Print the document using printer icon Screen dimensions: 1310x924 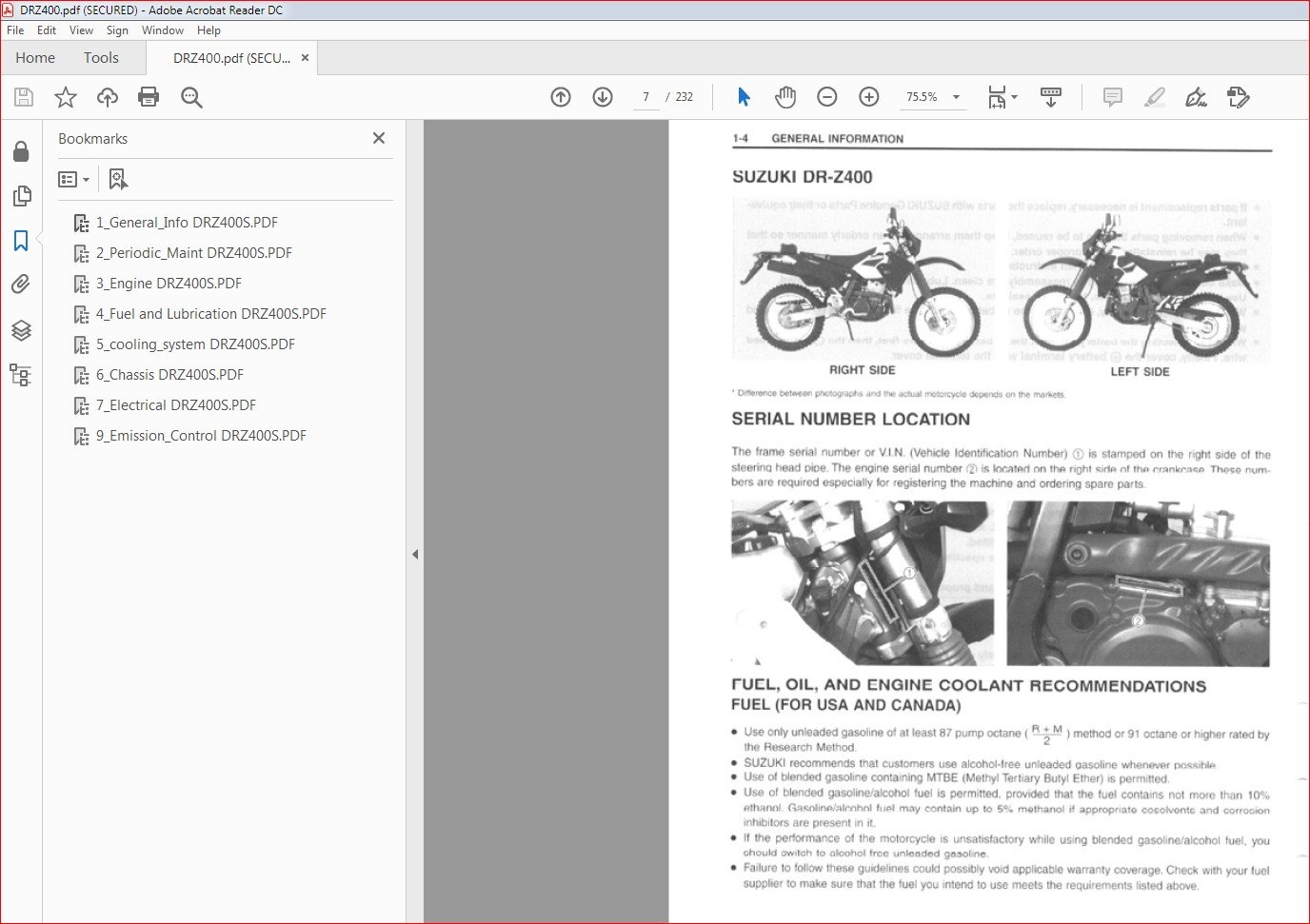149,97
